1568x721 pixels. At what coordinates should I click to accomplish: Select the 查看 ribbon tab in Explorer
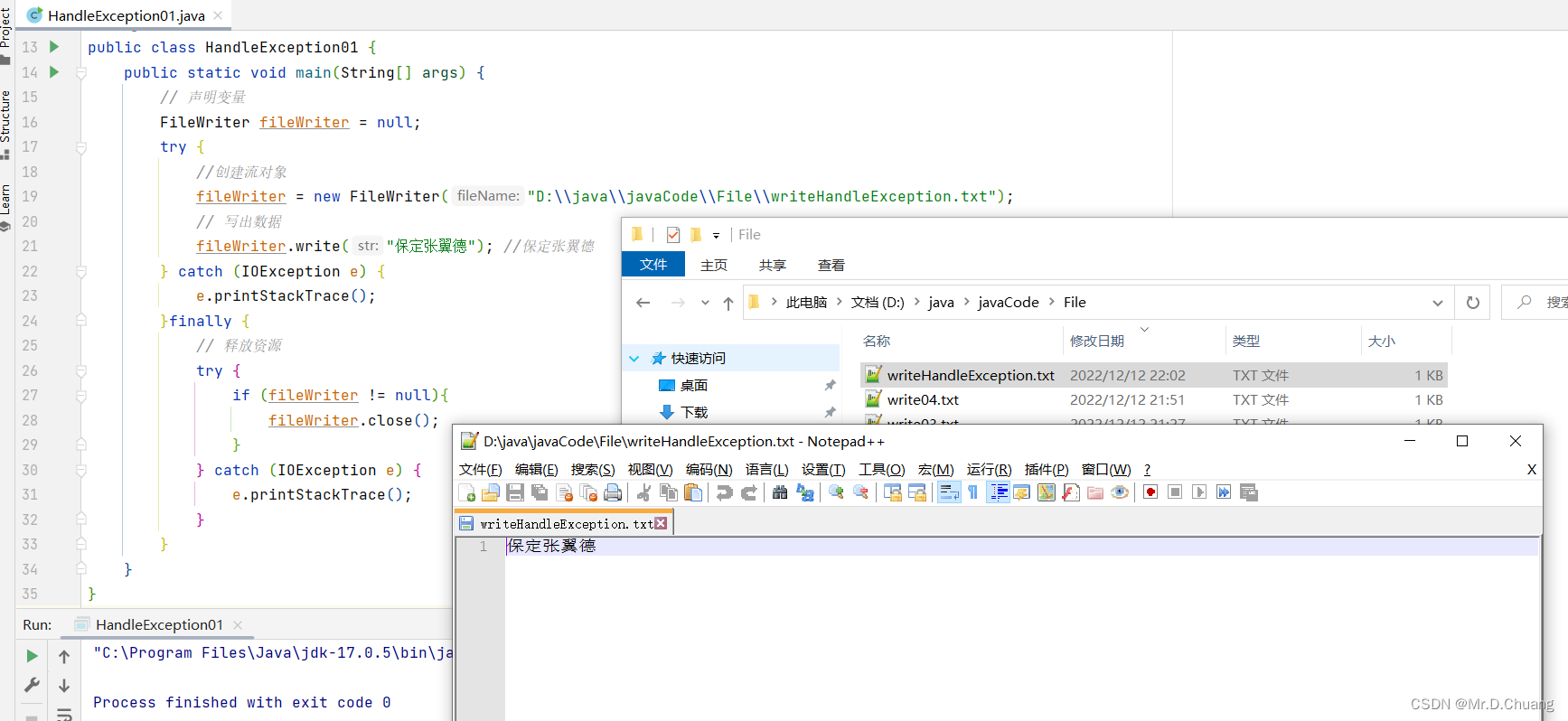(831, 265)
